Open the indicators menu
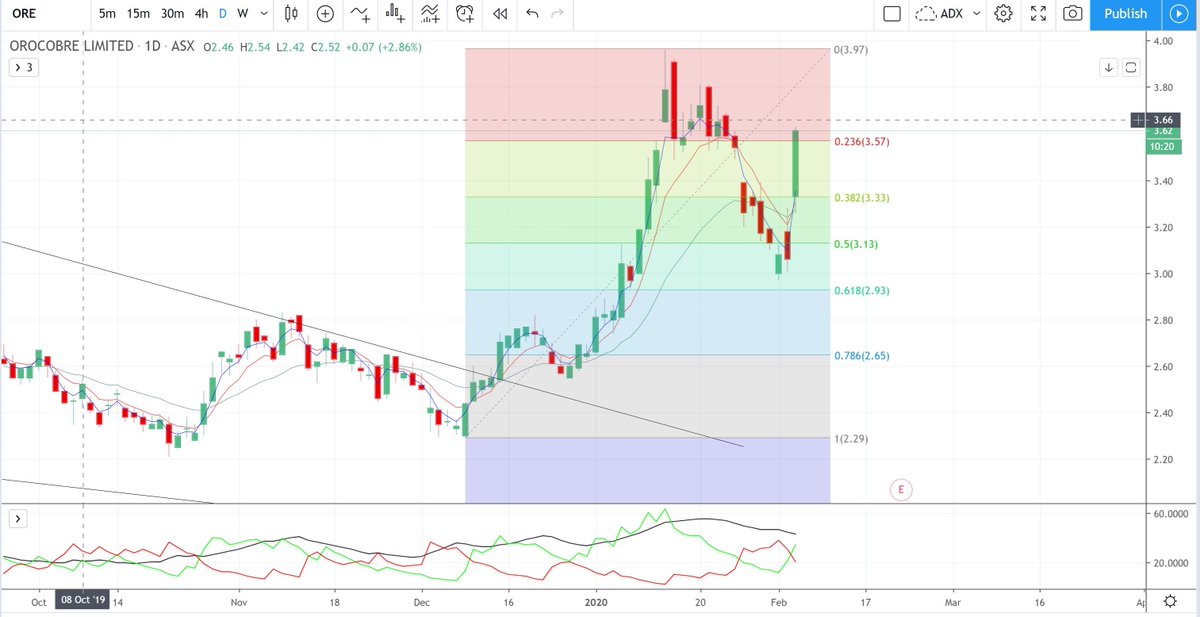 [x=359, y=14]
